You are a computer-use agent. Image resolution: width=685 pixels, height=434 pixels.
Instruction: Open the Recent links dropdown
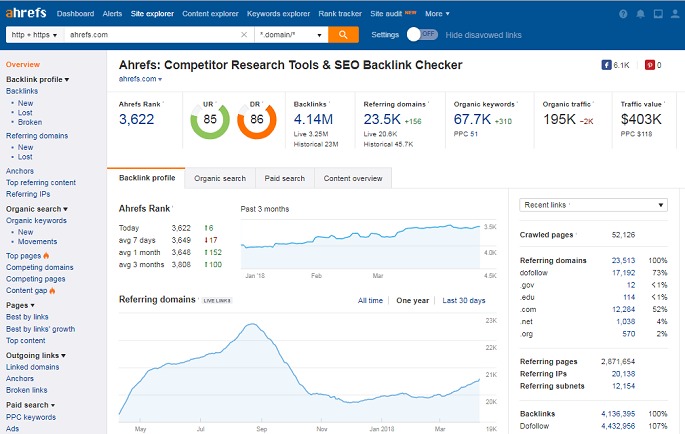593,205
